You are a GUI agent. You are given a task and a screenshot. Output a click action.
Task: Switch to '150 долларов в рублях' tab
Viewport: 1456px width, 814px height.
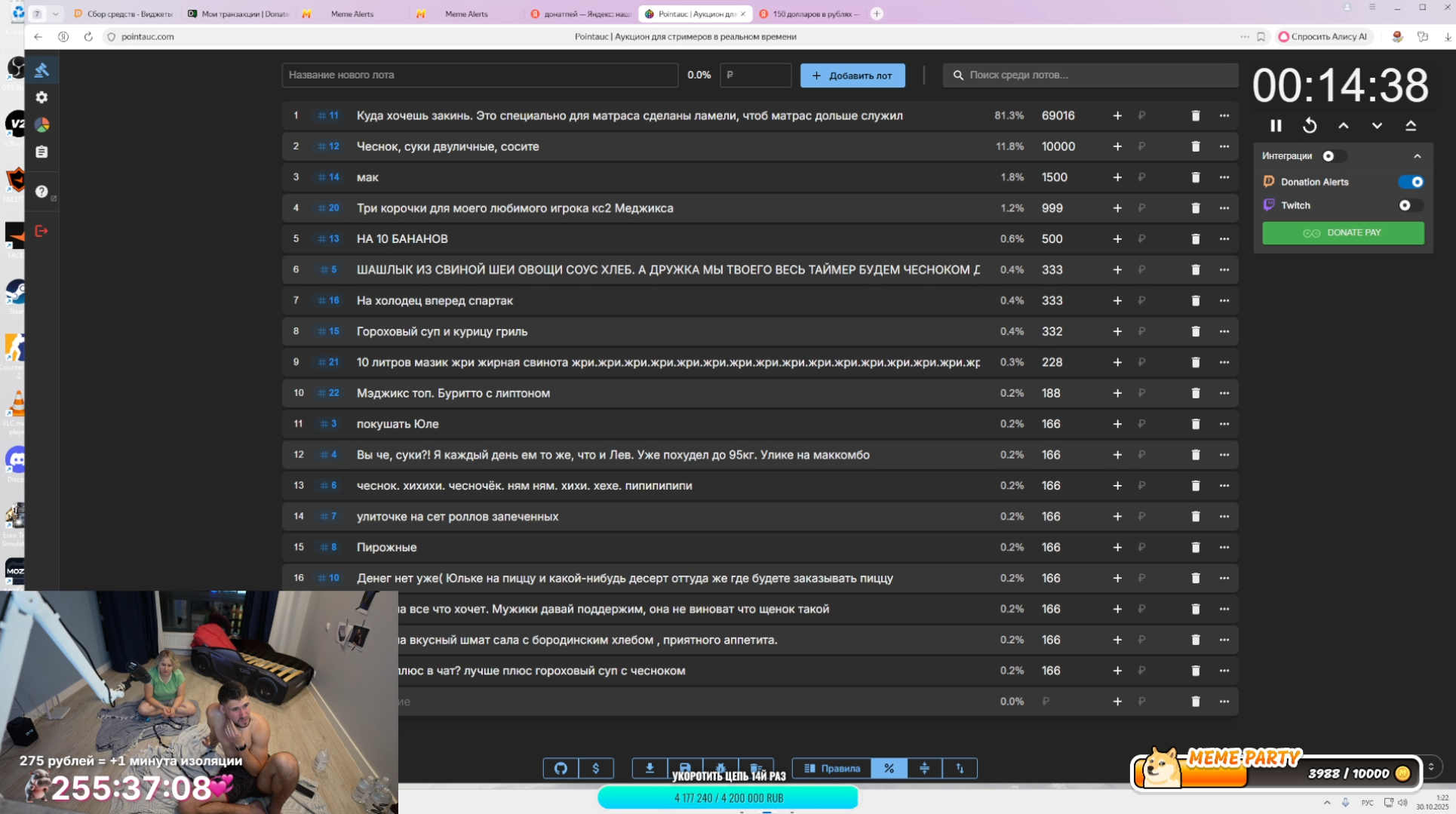pyautogui.click(x=809, y=14)
